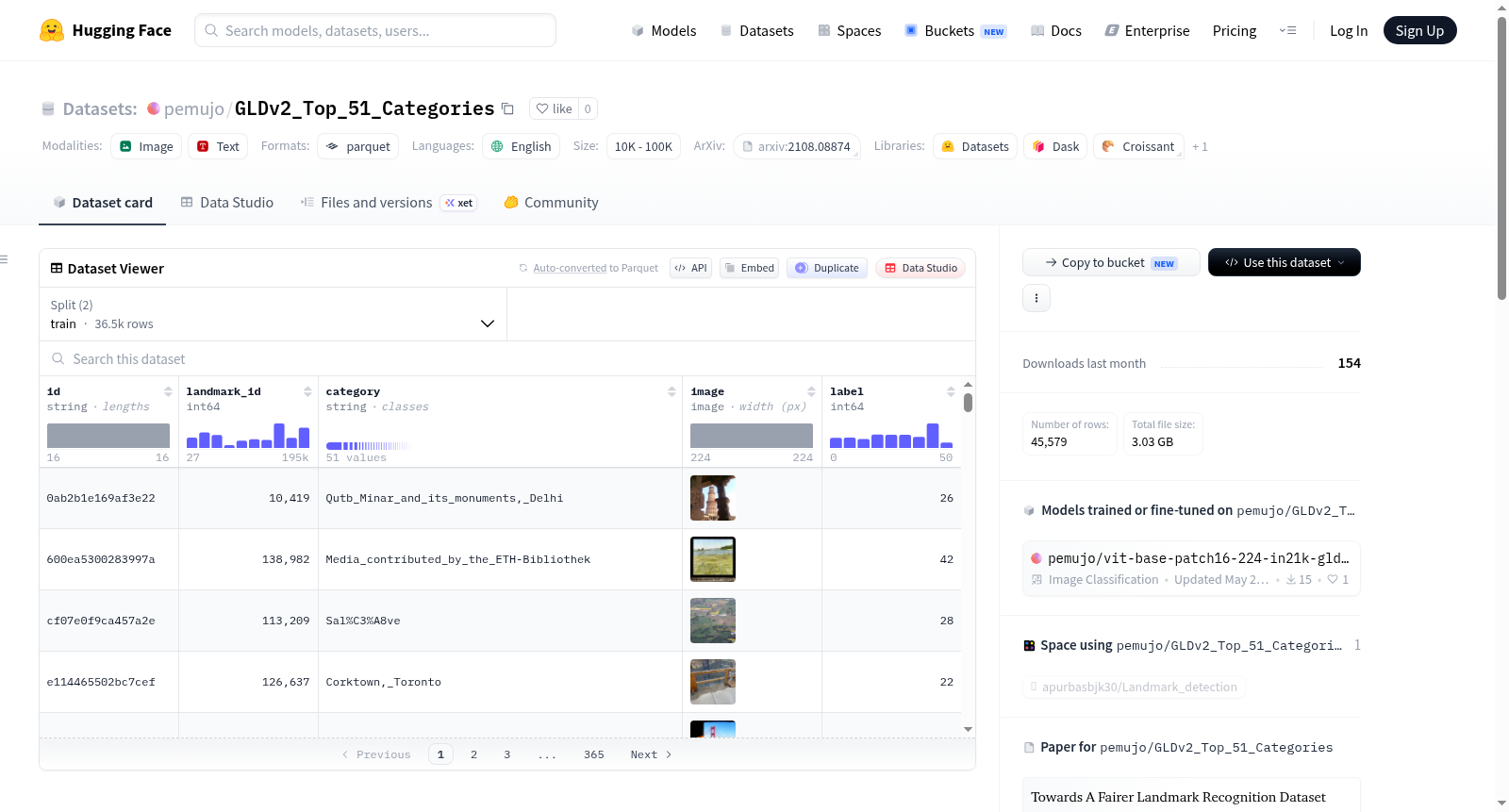The width and height of the screenshot is (1509, 812).
Task: Click the heart like button
Action: coord(554,108)
